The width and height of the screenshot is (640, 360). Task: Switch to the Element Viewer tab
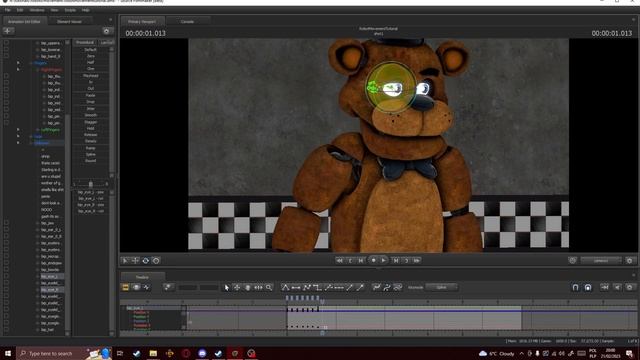click(x=69, y=21)
